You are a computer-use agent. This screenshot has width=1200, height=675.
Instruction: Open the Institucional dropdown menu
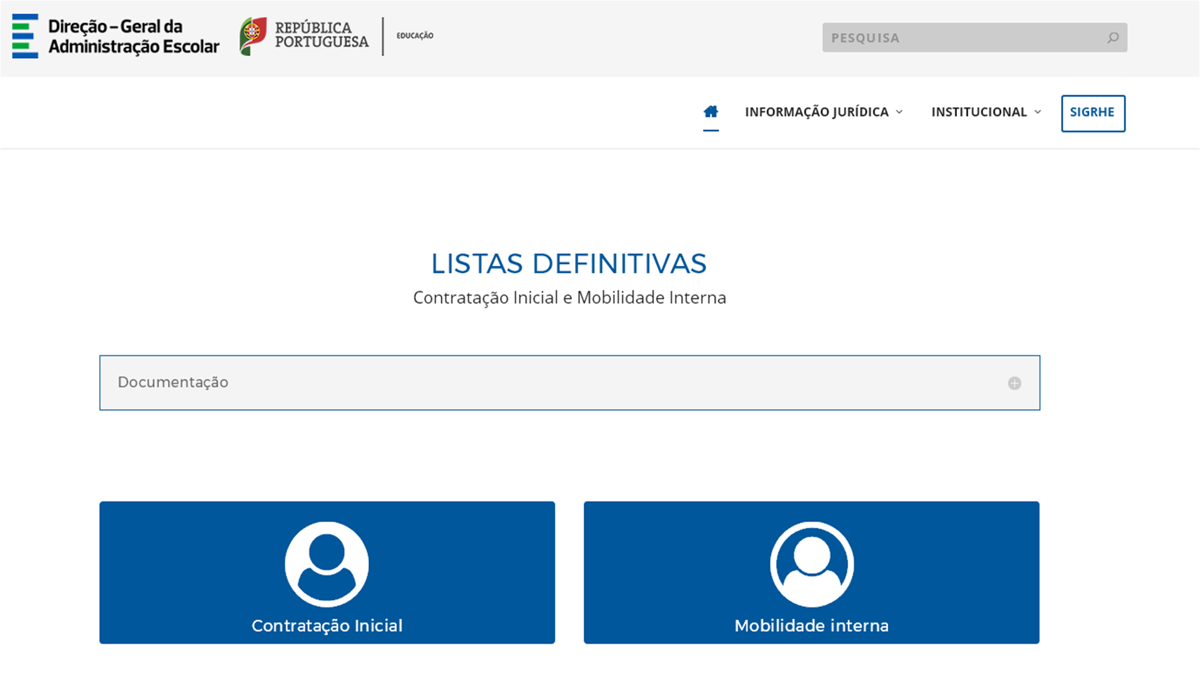[x=986, y=112]
